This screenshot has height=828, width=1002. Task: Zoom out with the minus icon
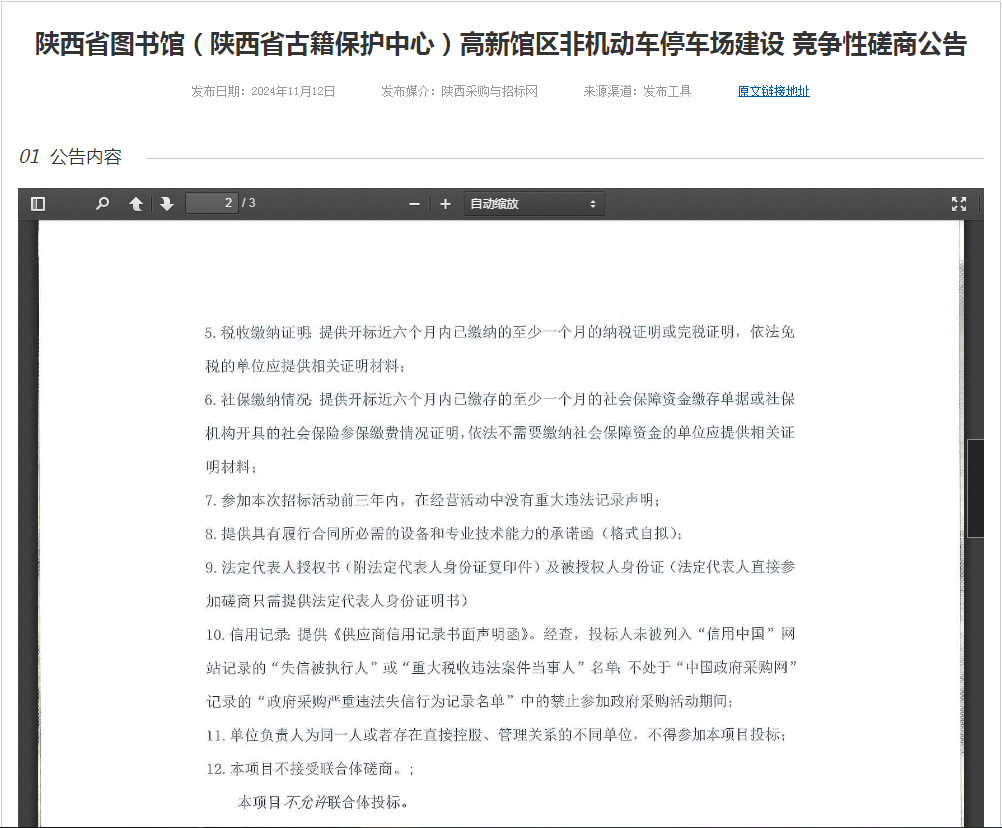[x=414, y=204]
